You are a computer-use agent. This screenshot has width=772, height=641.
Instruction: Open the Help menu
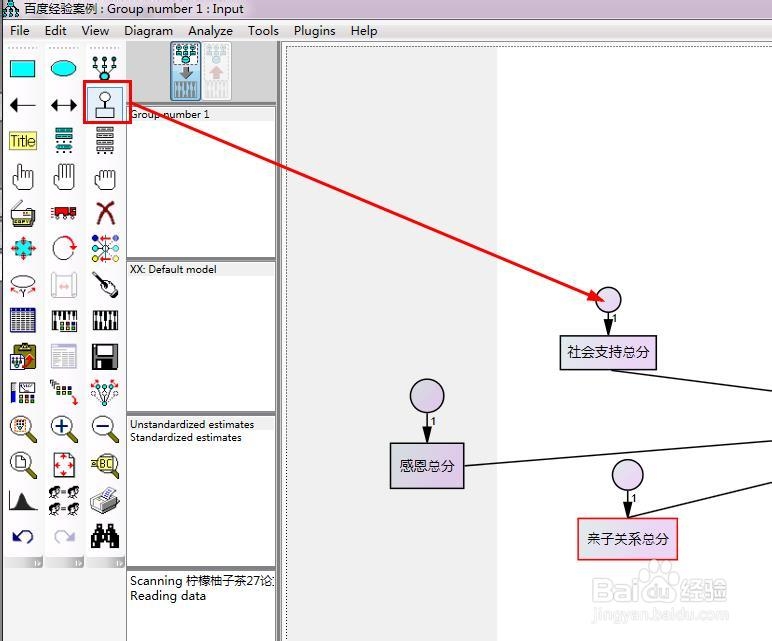click(364, 31)
